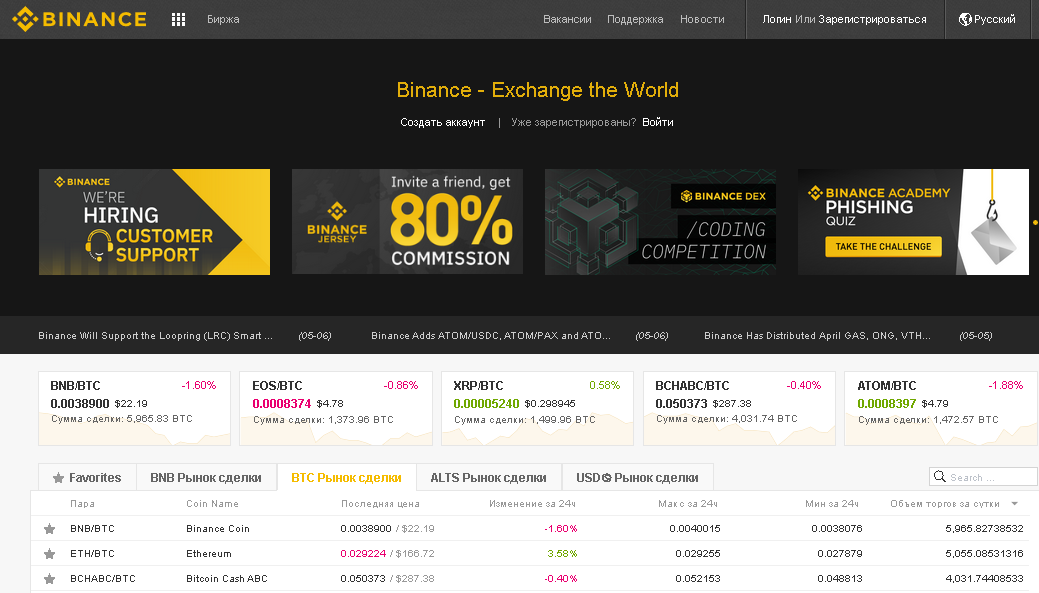Open the Новости page
The width and height of the screenshot is (1039, 593).
pyautogui.click(x=702, y=19)
